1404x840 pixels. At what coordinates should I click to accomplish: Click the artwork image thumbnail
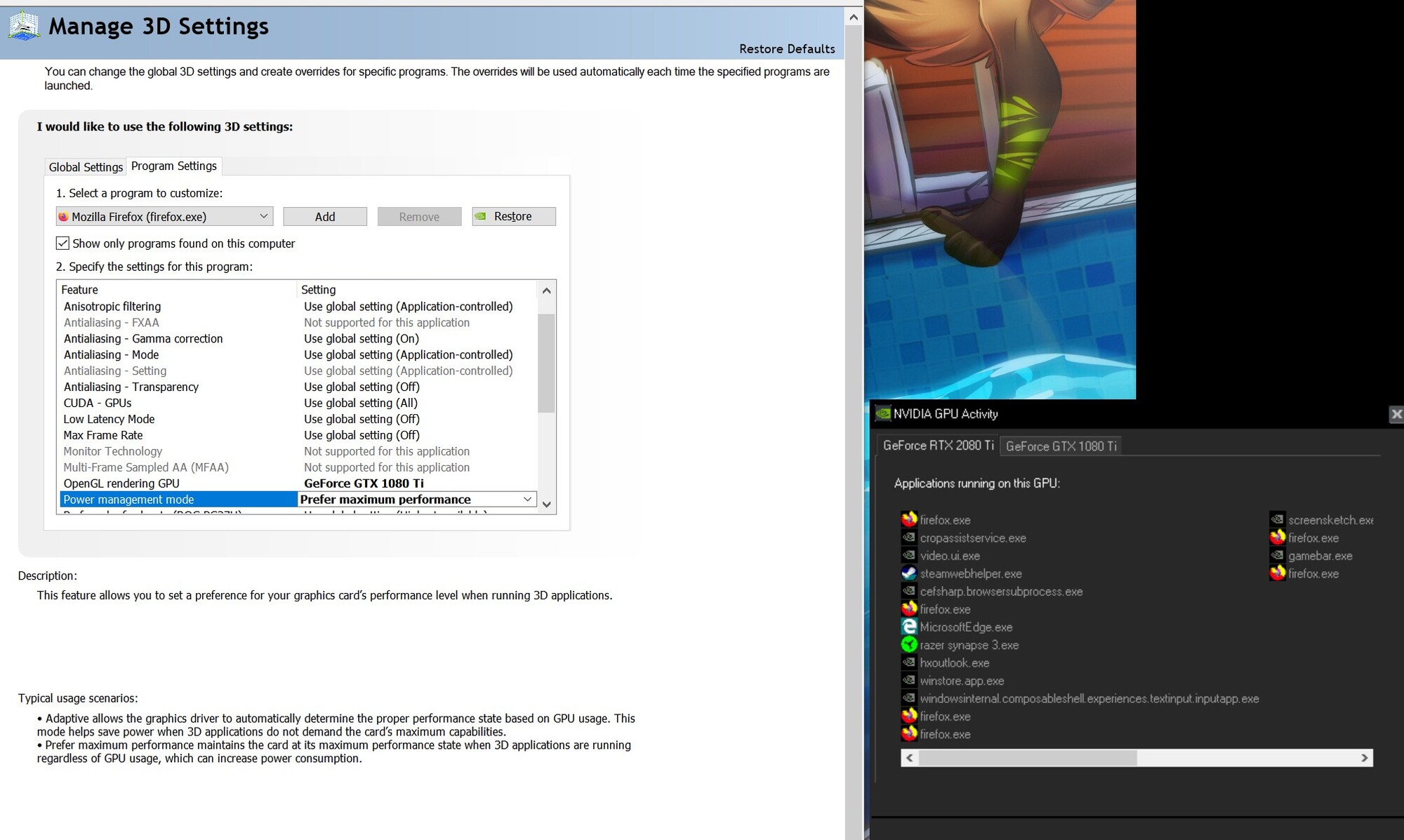[x=1000, y=199]
